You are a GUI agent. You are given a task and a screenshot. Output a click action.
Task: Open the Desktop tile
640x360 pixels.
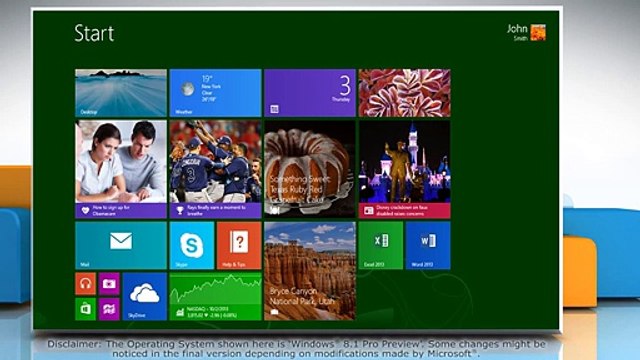[121, 93]
